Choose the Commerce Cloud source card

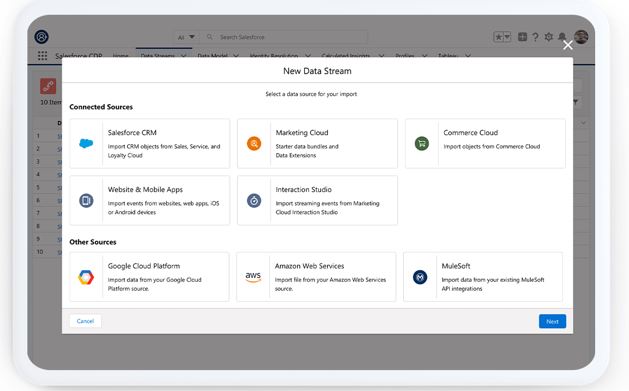(x=485, y=143)
